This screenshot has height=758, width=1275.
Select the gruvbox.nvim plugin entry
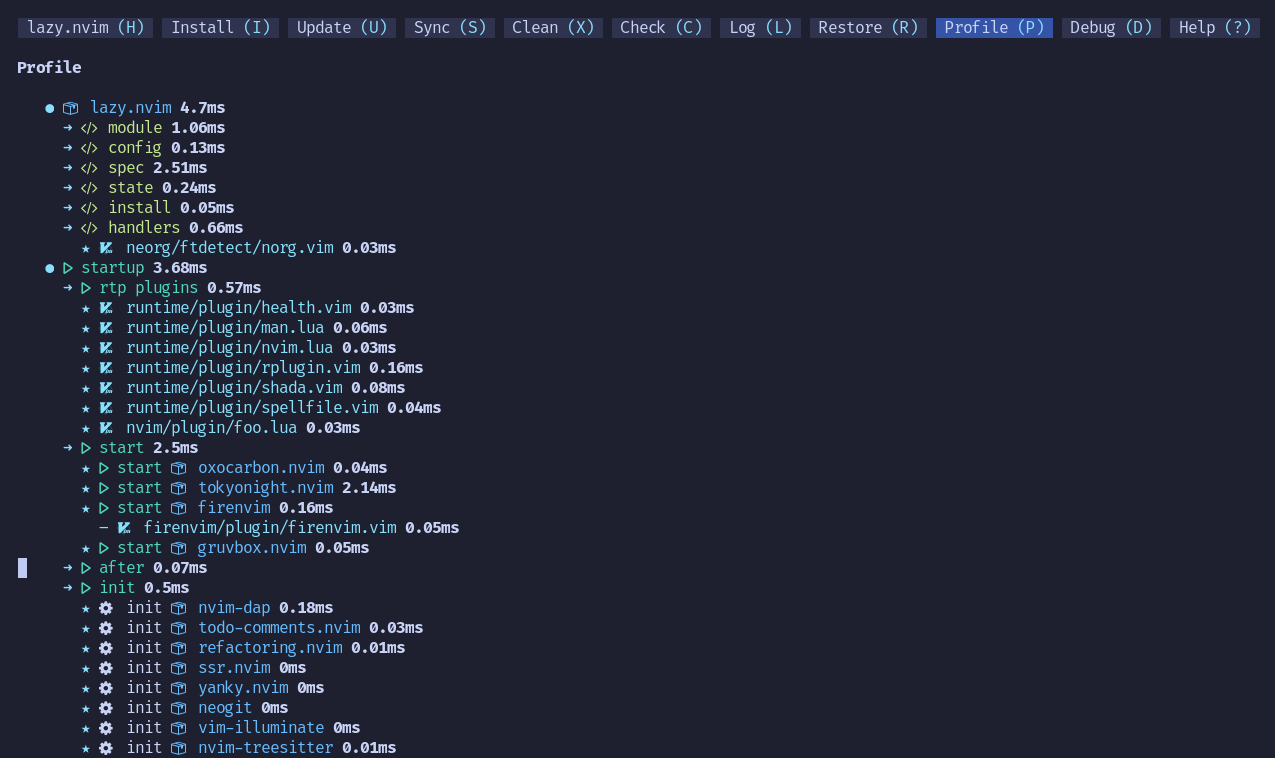(x=251, y=548)
